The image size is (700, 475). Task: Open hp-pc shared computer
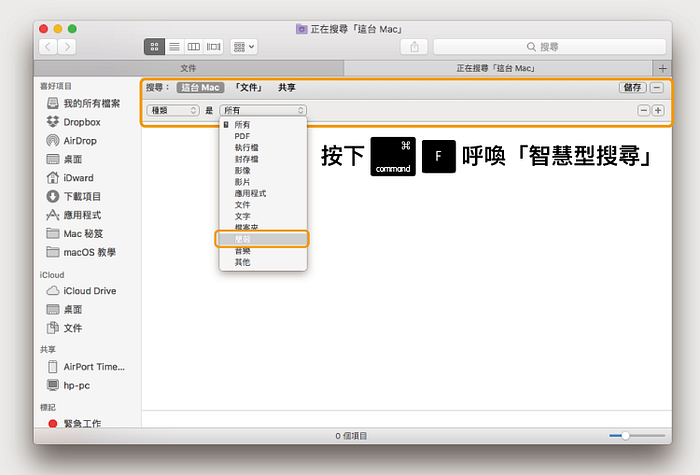pyautogui.click(x=68, y=385)
